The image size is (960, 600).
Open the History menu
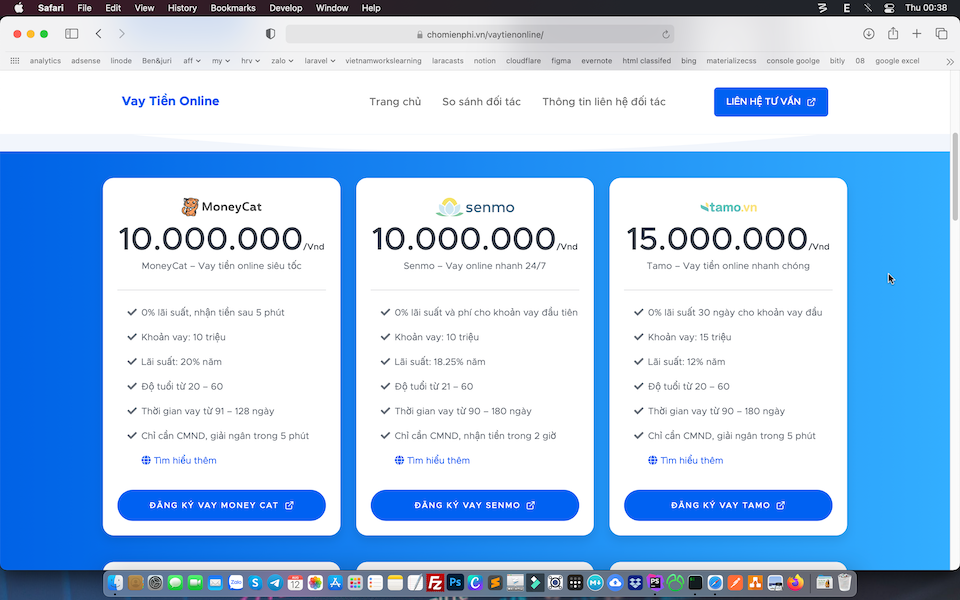point(182,8)
